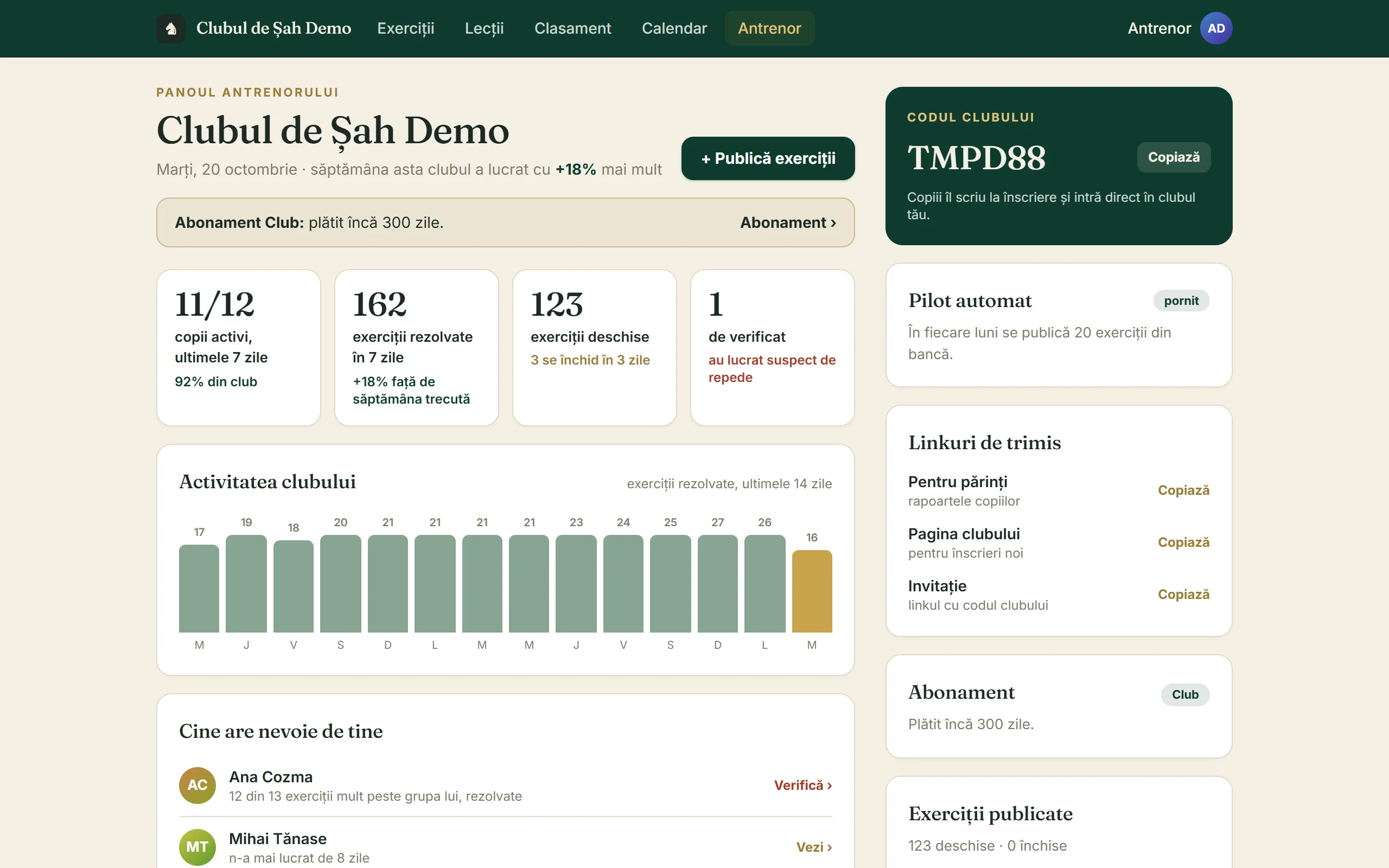The height and width of the screenshot is (868, 1389).
Task: Select the chart bar labeled 17
Action: pyautogui.click(x=199, y=589)
